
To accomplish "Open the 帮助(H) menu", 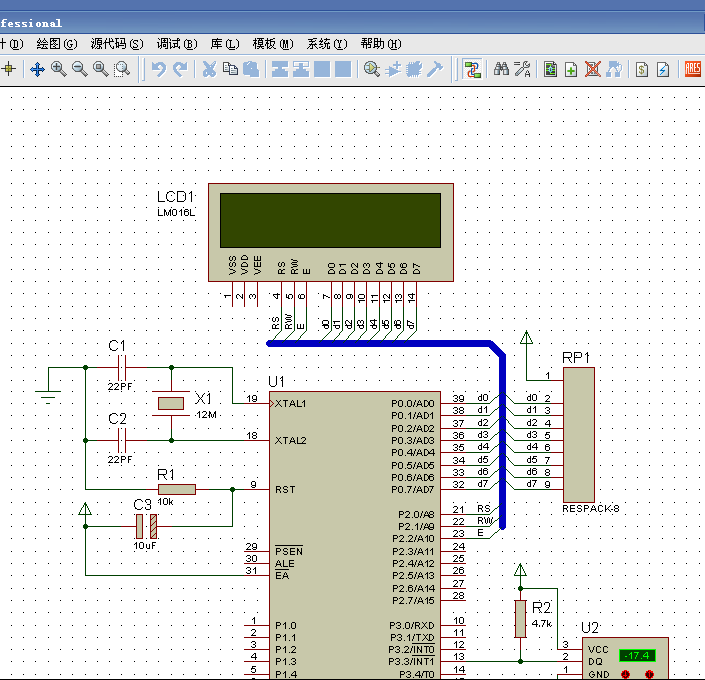I will click(381, 44).
